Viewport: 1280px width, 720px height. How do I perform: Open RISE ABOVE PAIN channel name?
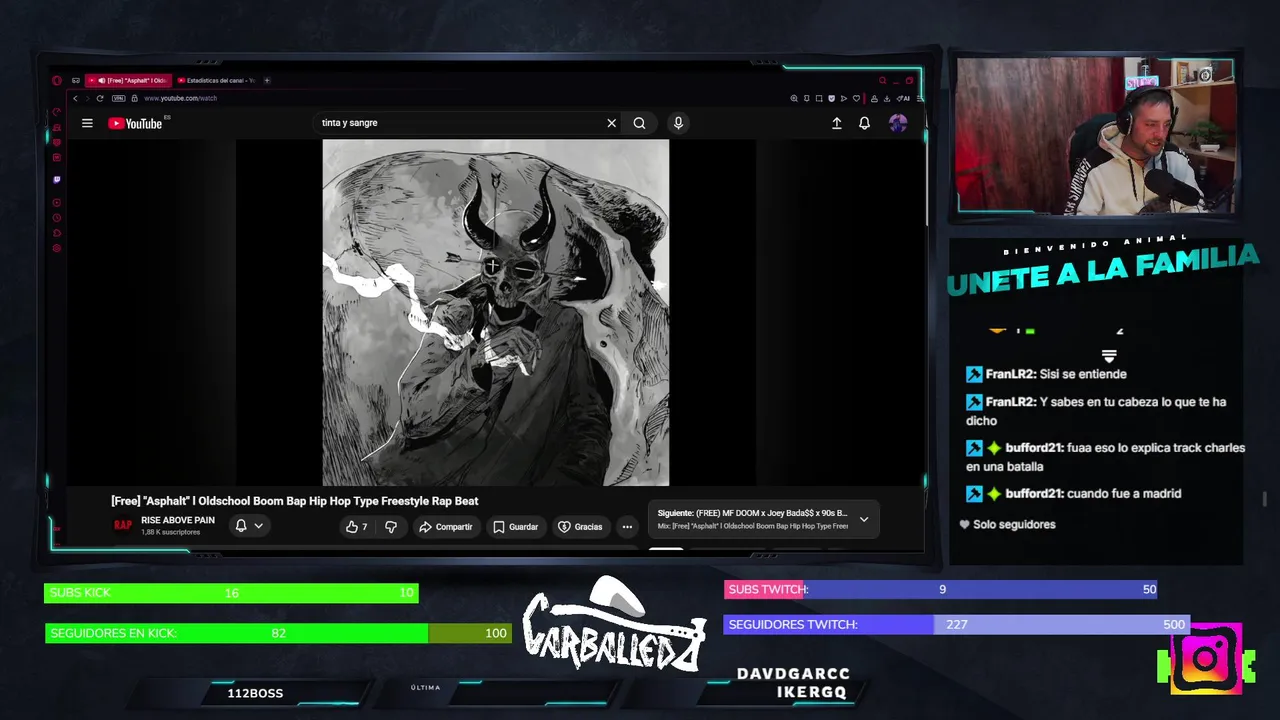[178, 520]
